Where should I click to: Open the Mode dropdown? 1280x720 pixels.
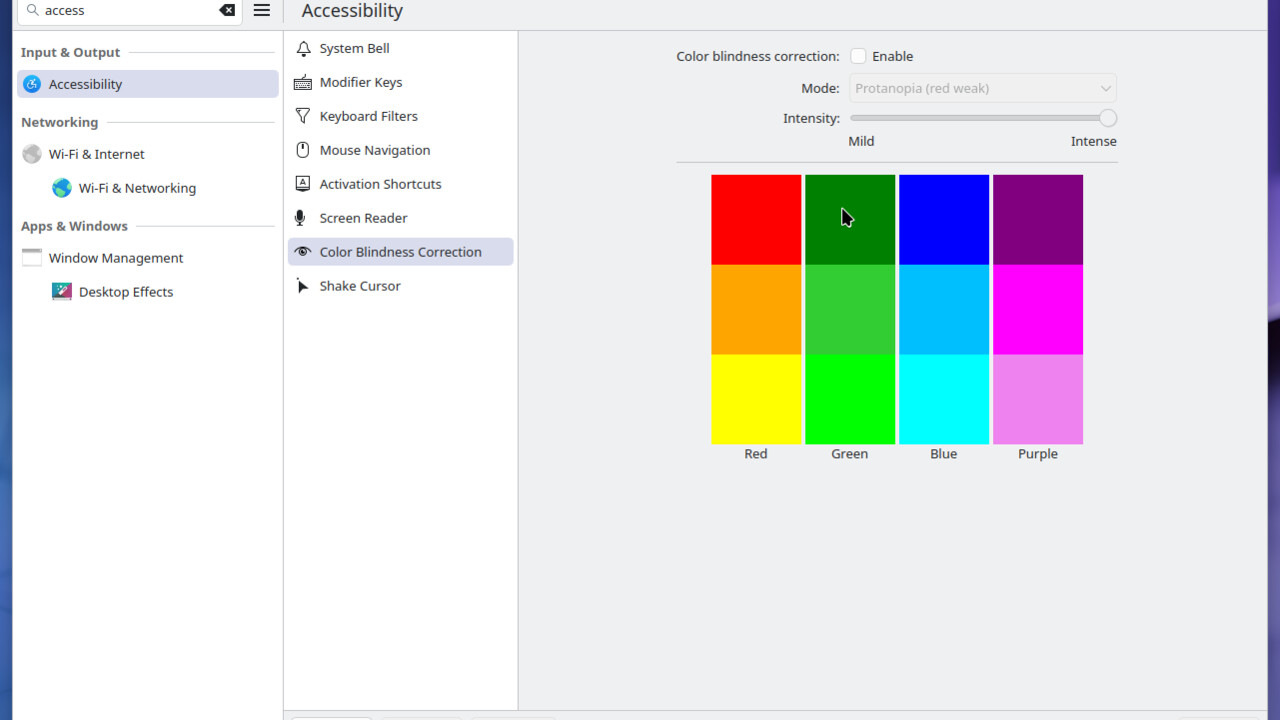tap(983, 88)
